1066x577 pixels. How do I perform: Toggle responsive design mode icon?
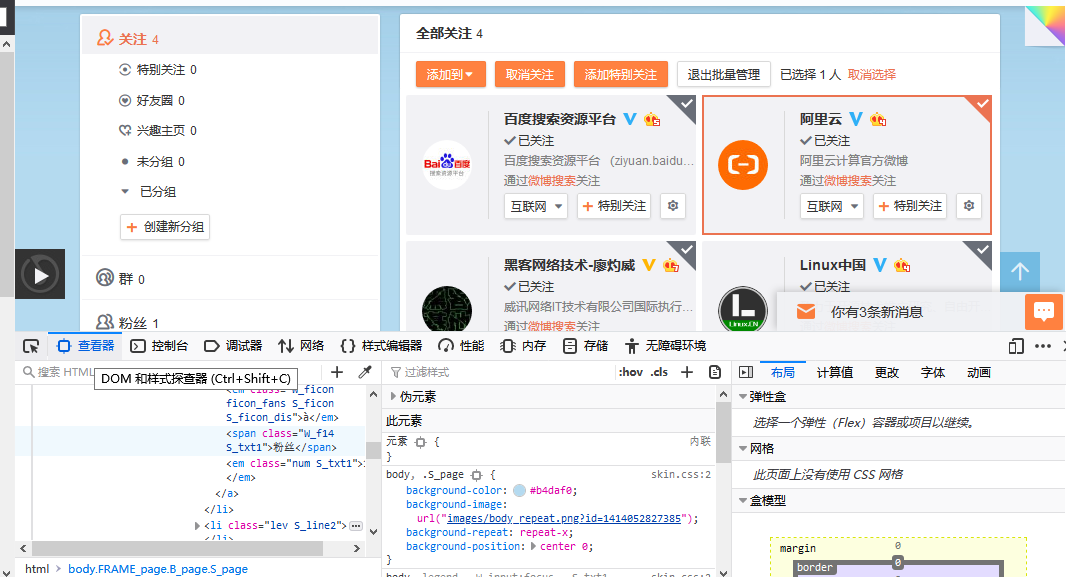pyautogui.click(x=1016, y=346)
